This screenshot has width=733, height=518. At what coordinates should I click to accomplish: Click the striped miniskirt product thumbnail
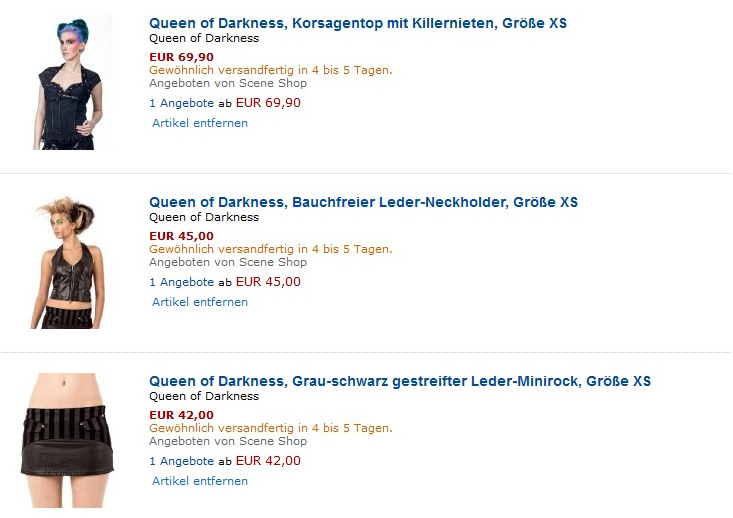pyautogui.click(x=67, y=440)
